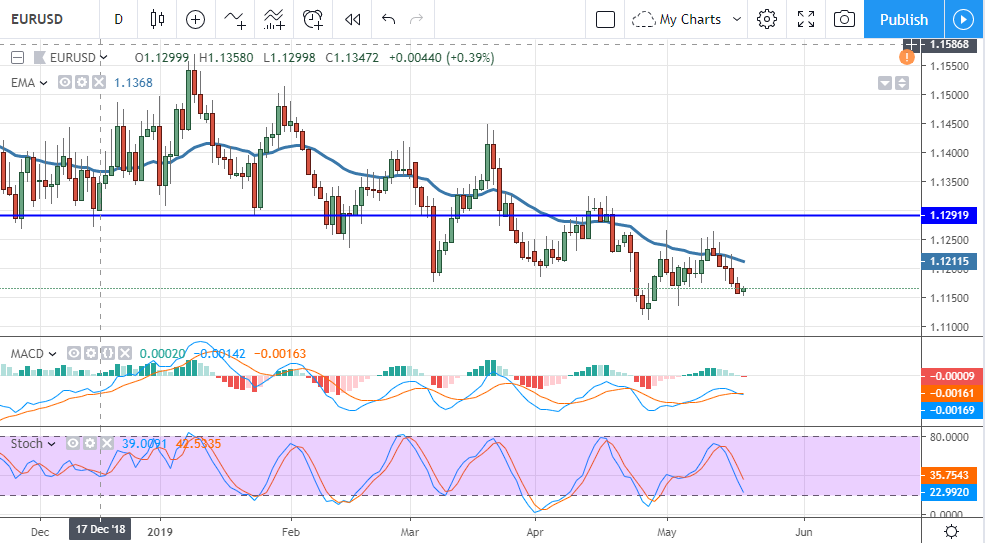This screenshot has width=985, height=543.
Task: Expand the Stoch legend dropdown arrow
Action: click(53, 443)
